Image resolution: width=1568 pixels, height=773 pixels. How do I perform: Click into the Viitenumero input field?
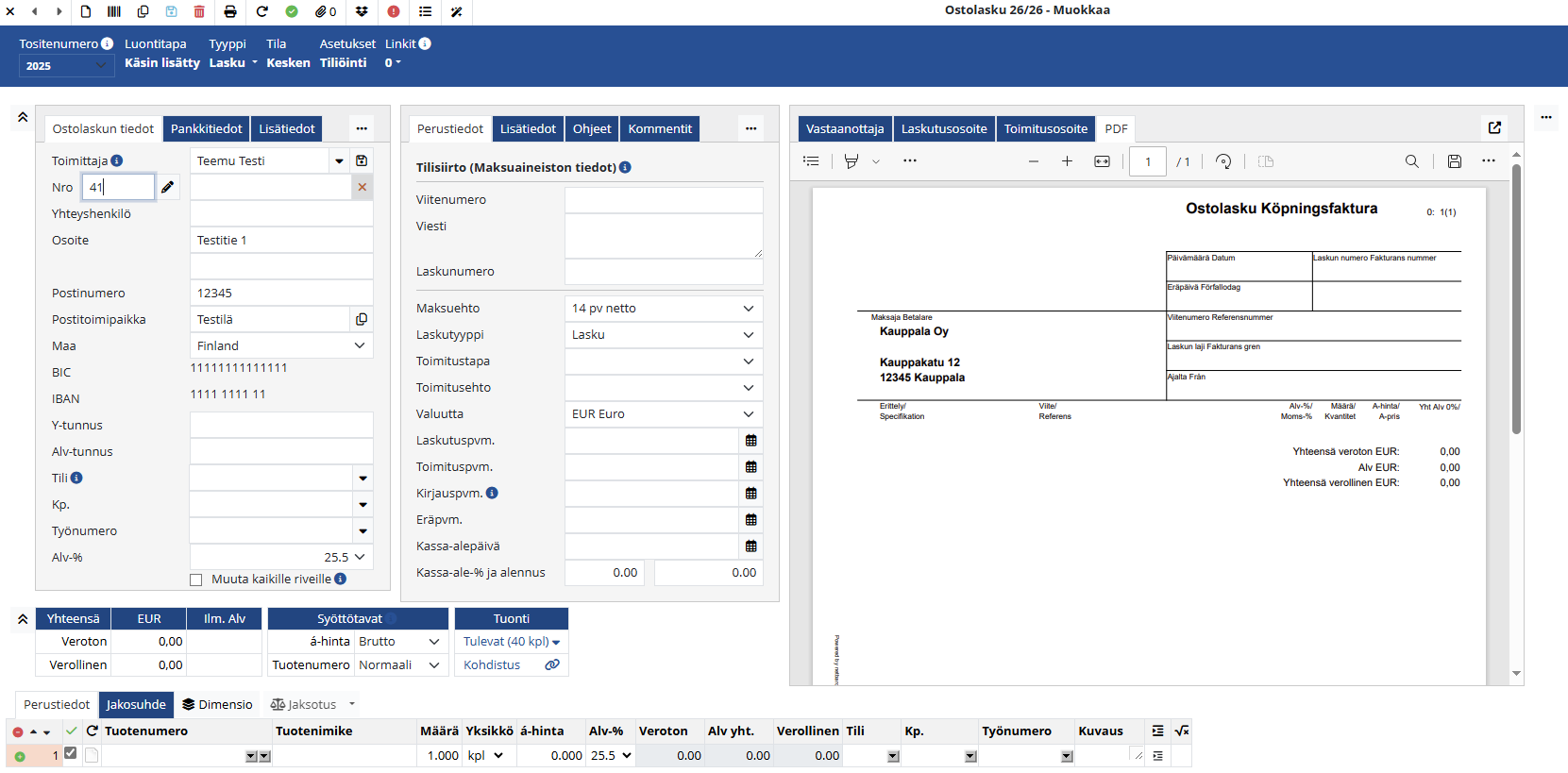point(663,200)
